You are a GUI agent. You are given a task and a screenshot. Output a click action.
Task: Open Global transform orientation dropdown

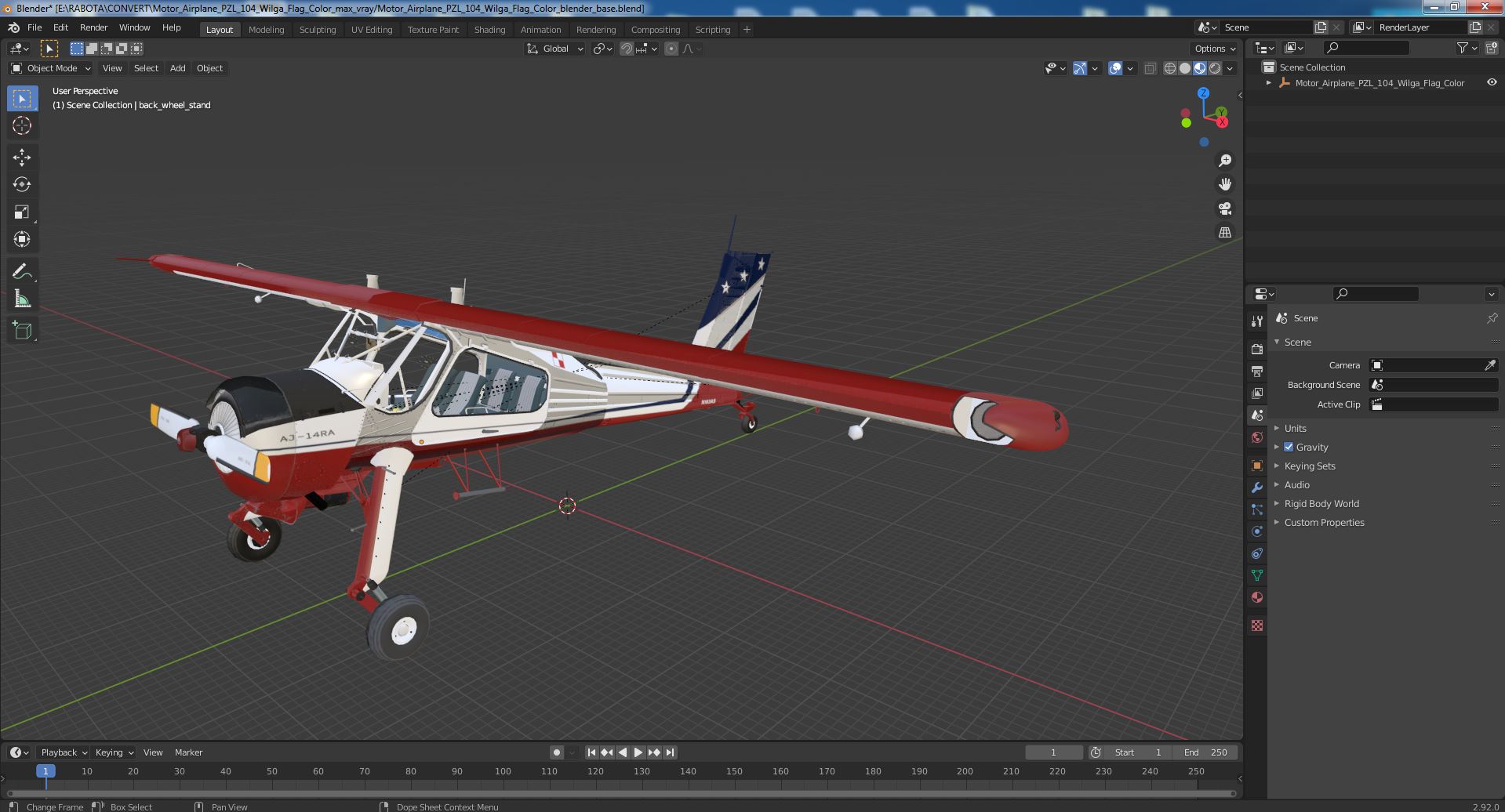(555, 49)
